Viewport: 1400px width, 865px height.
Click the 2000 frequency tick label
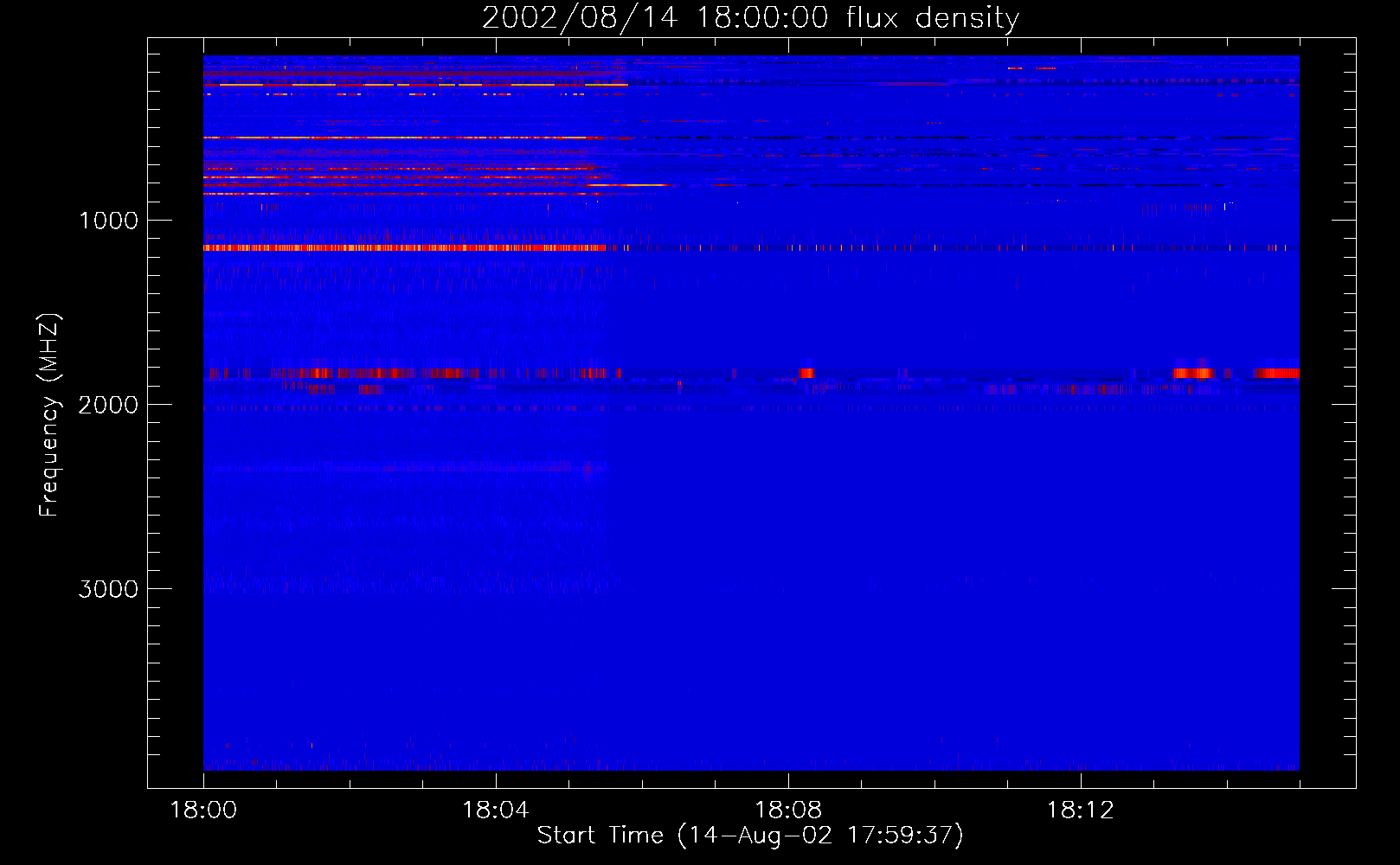(108, 405)
